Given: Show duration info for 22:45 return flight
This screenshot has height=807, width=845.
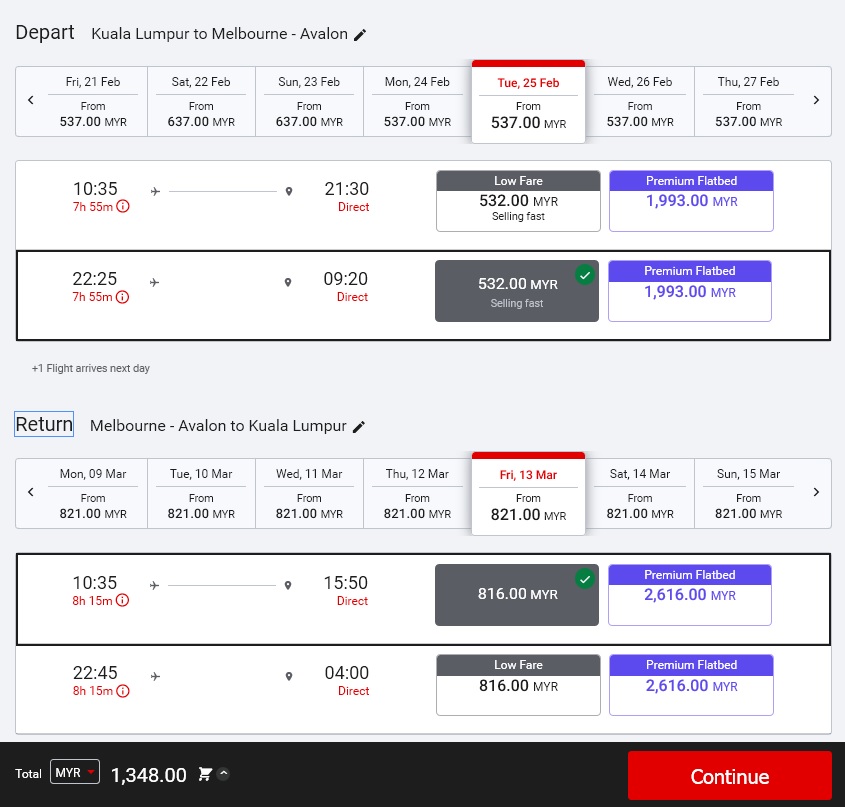Looking at the screenshot, I should point(123,691).
